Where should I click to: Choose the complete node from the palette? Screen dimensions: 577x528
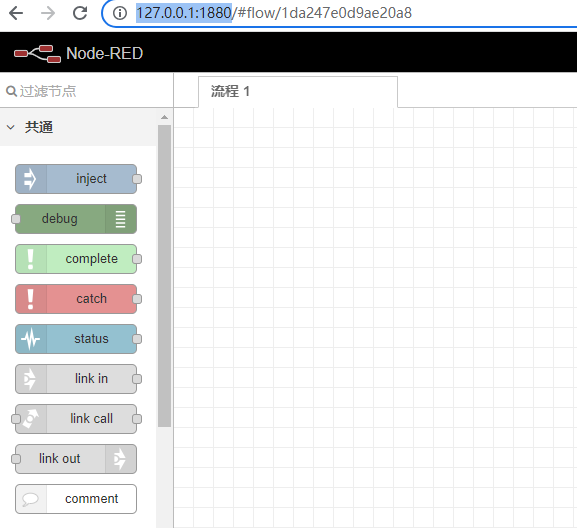76,259
